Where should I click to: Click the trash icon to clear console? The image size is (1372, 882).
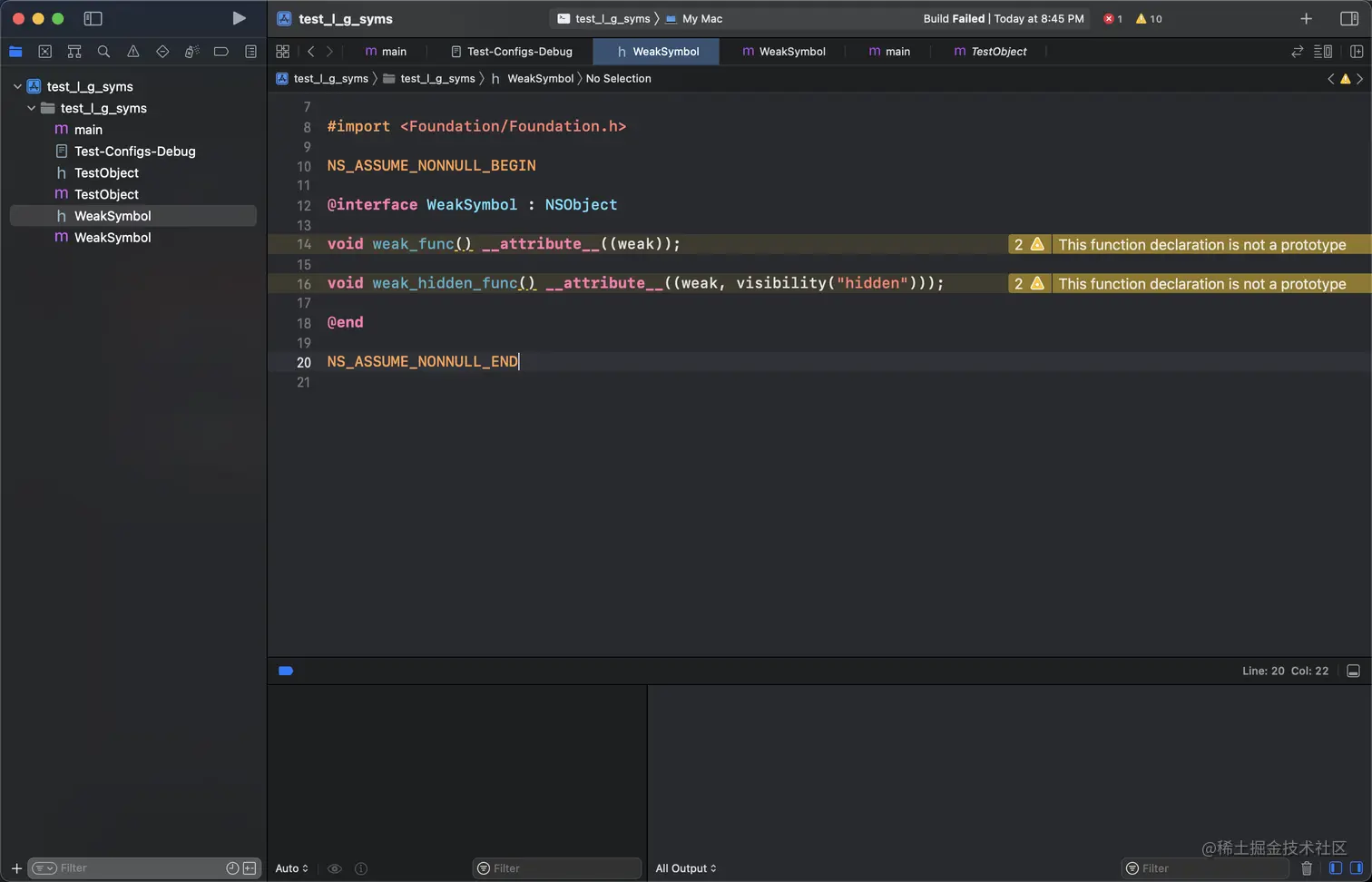coord(1307,868)
